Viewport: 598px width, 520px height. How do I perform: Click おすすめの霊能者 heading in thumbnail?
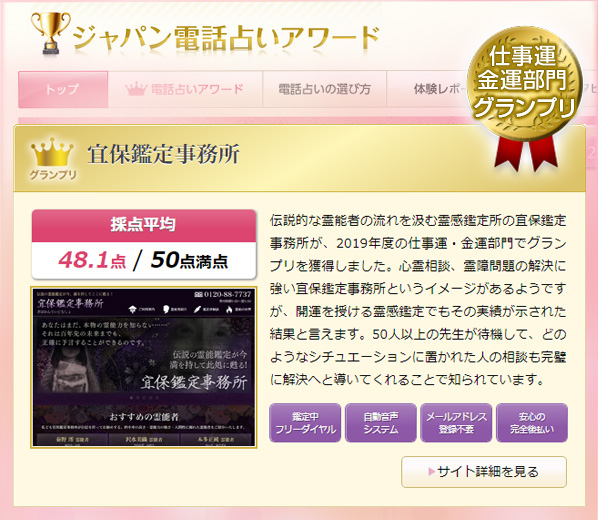[143, 417]
